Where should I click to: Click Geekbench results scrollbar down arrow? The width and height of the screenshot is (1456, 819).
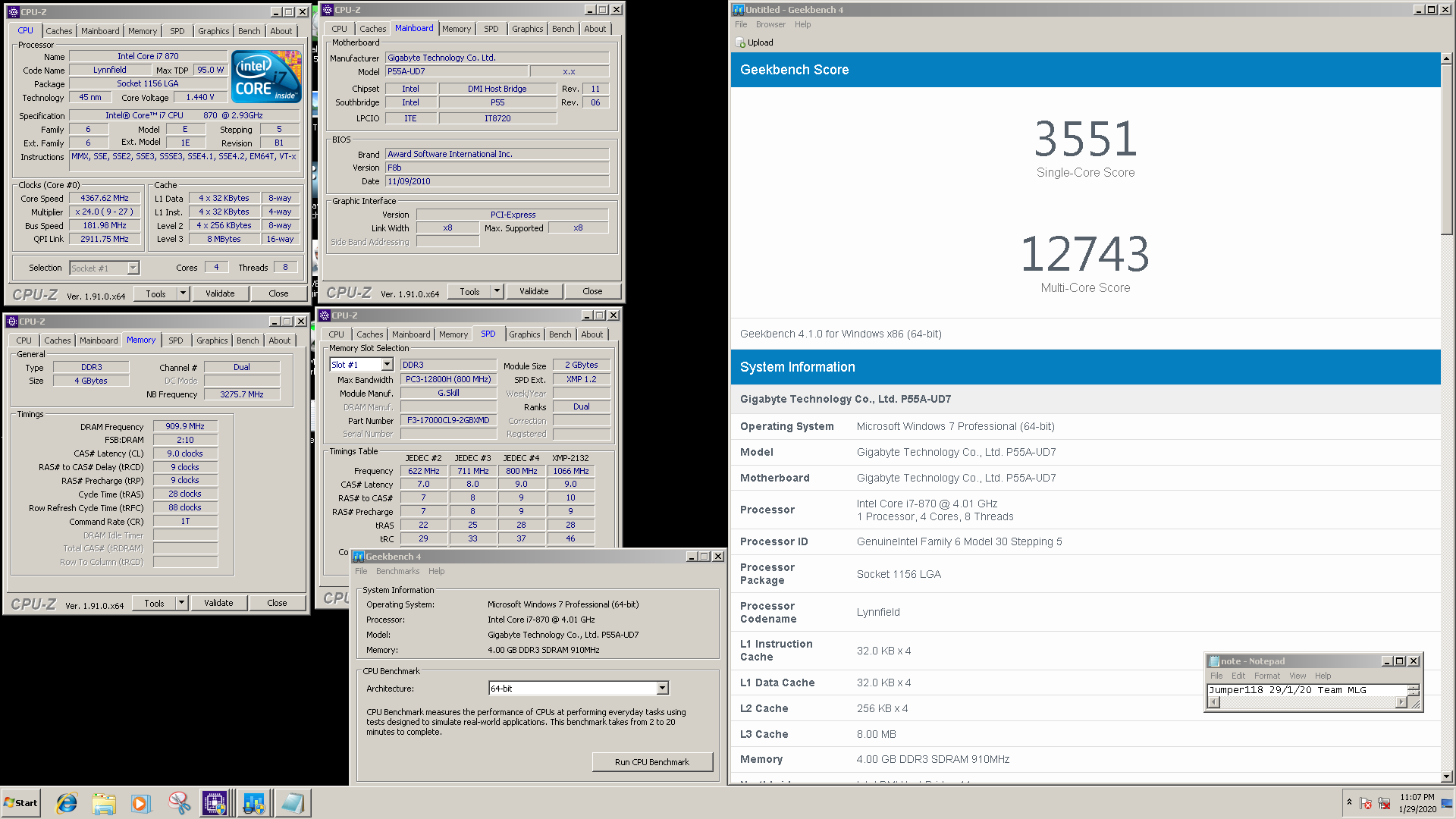1446,777
